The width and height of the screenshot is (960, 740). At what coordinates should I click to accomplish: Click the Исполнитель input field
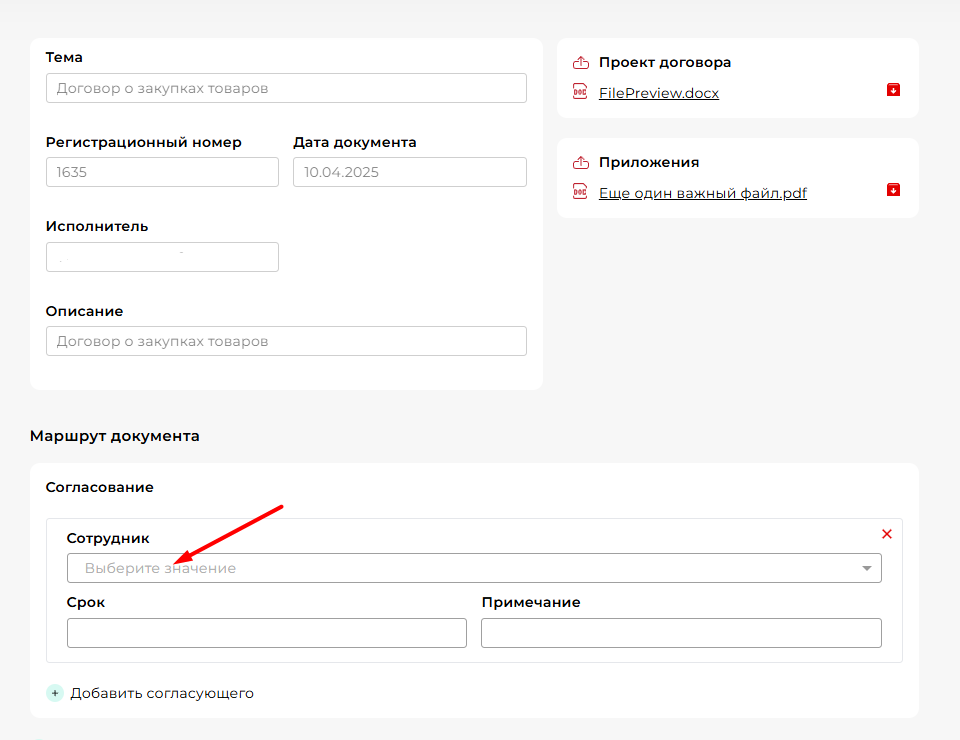tap(162, 257)
